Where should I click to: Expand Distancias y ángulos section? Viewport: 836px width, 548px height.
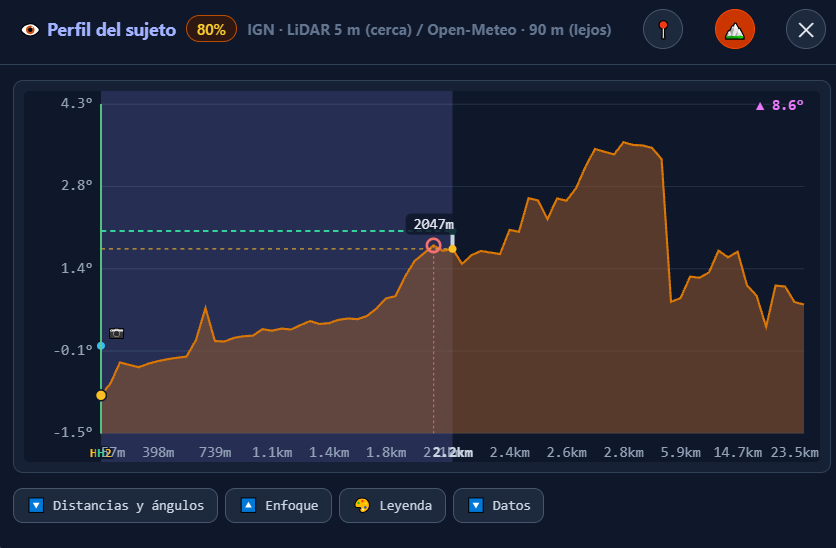pyautogui.click(x=116, y=505)
